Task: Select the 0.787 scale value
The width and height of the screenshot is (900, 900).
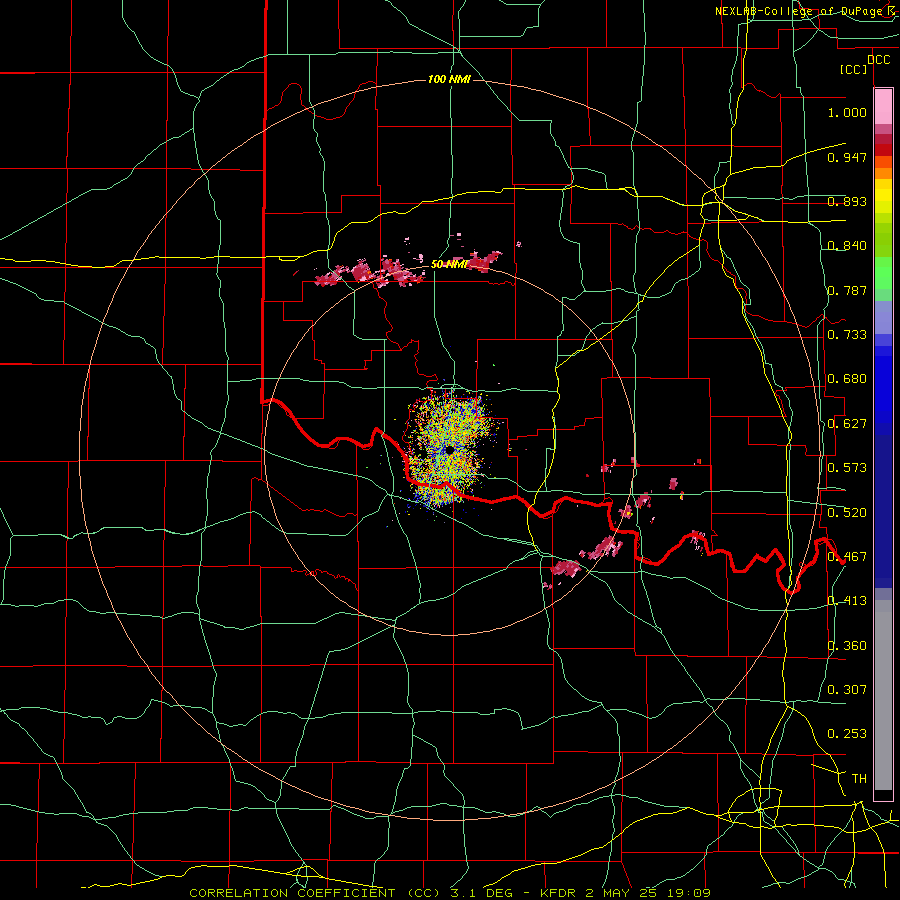Action: coord(847,290)
